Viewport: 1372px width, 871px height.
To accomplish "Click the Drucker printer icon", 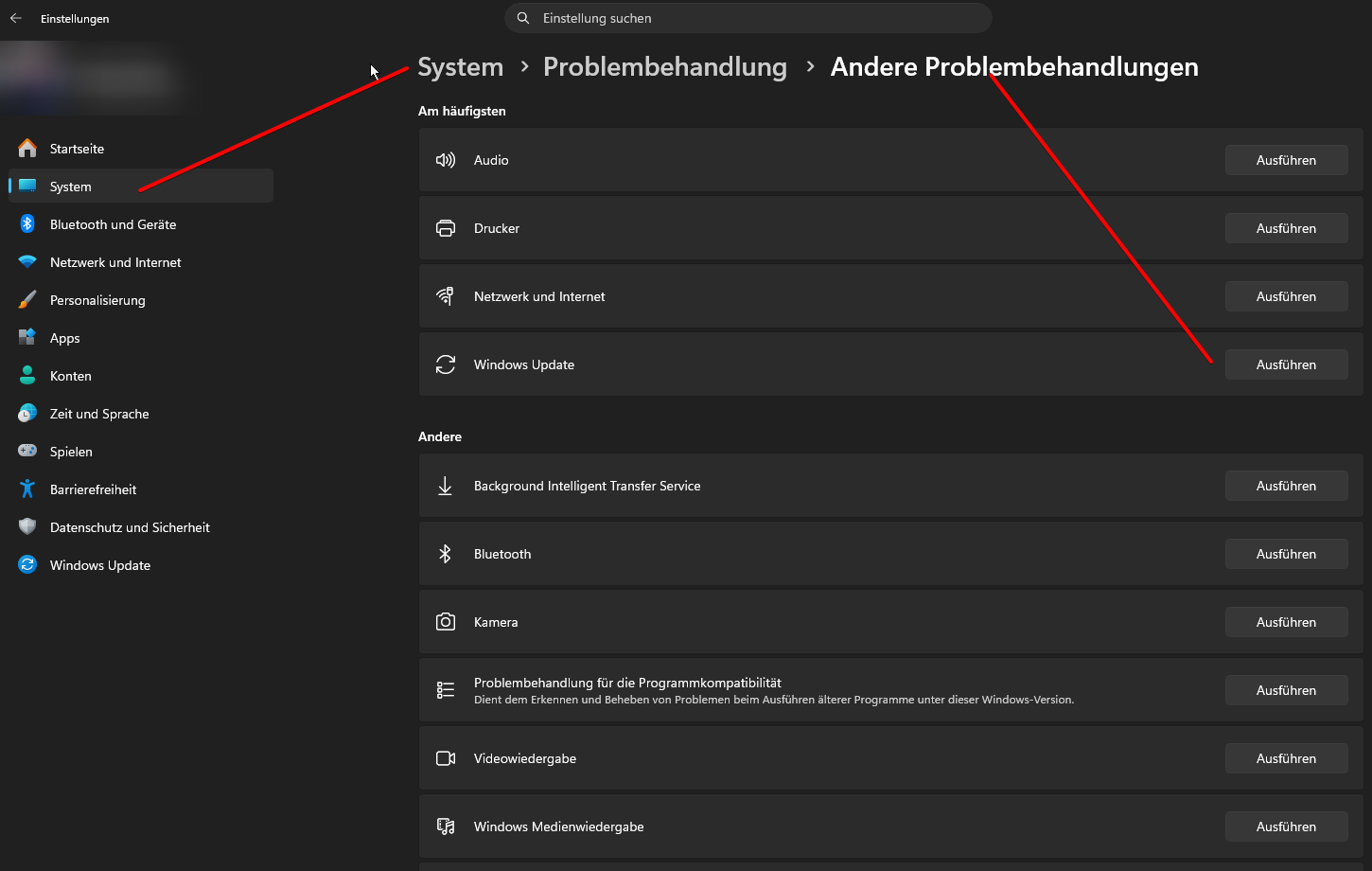I will tap(445, 228).
